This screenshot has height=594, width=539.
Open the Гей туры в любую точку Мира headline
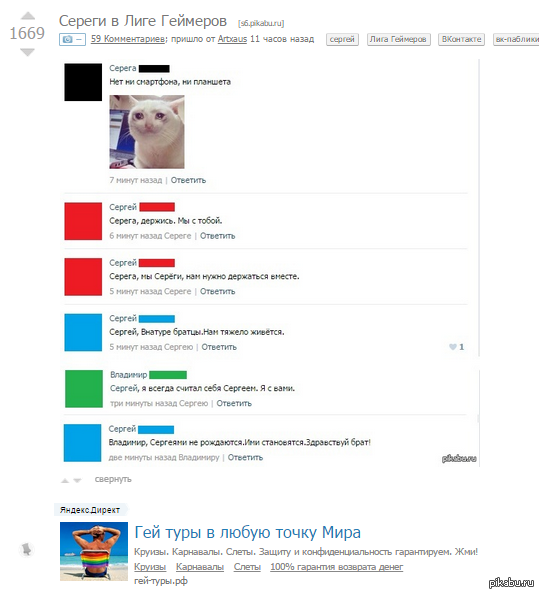(x=247, y=532)
